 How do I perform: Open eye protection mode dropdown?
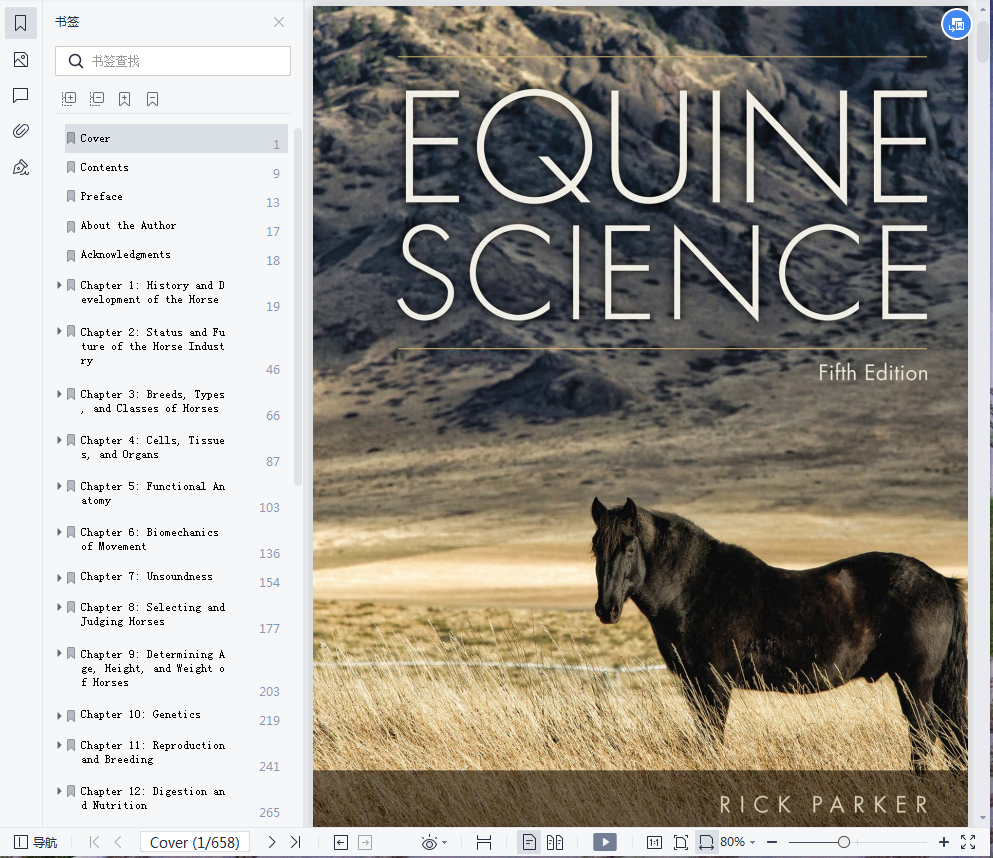pyautogui.click(x=434, y=842)
